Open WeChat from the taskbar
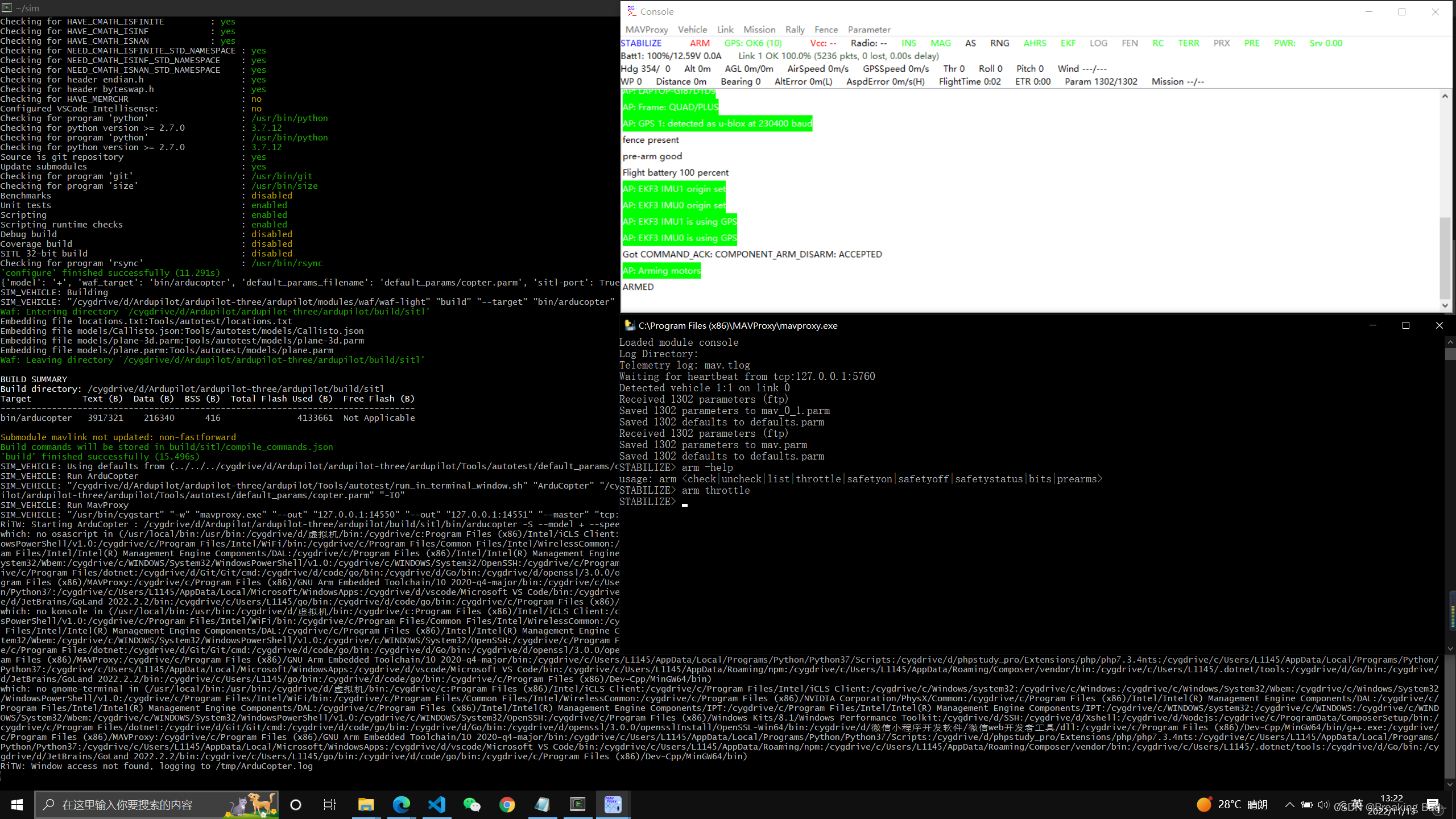1456x819 pixels. click(471, 804)
